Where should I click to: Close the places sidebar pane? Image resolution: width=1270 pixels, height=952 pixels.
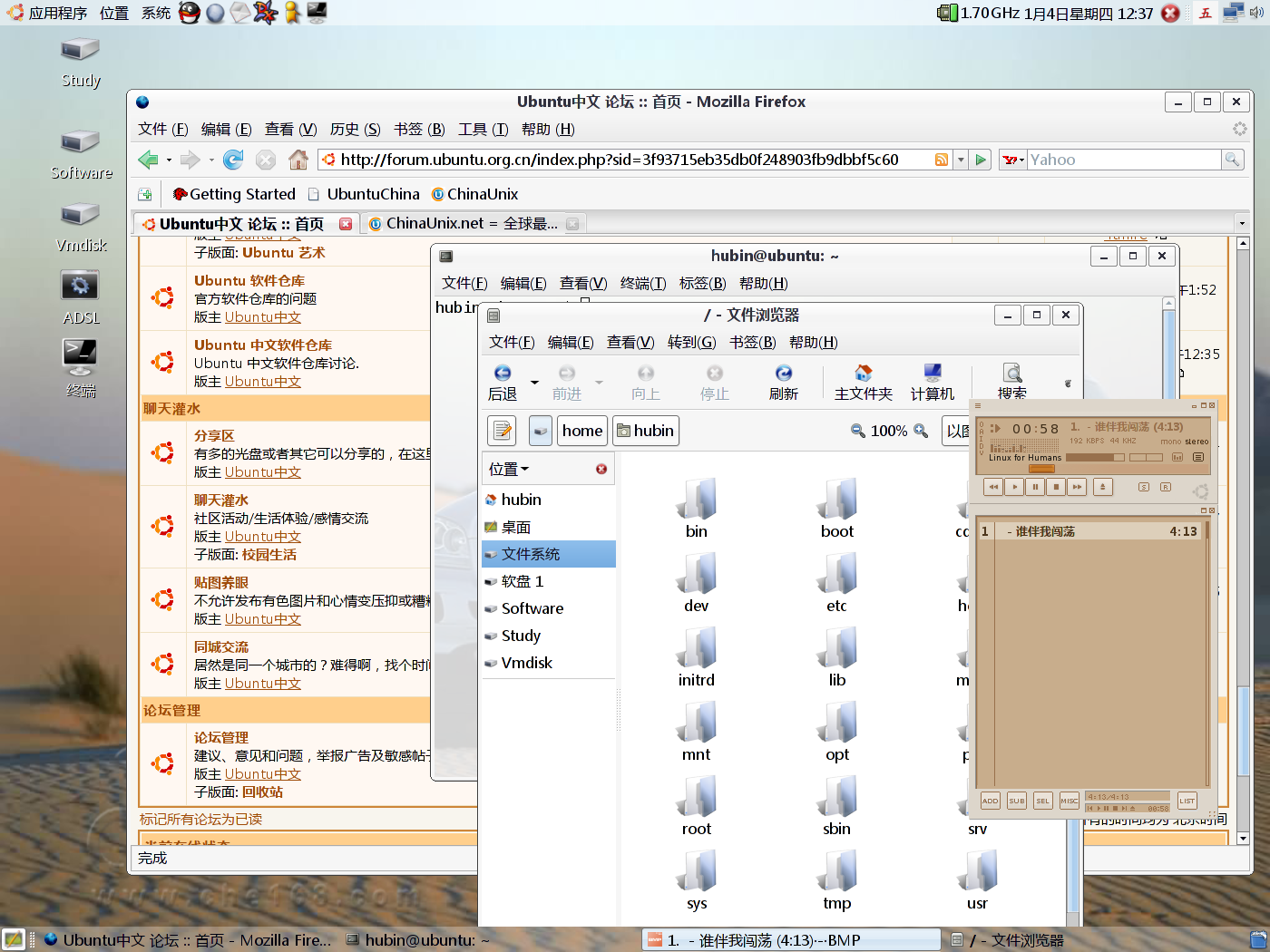(601, 469)
